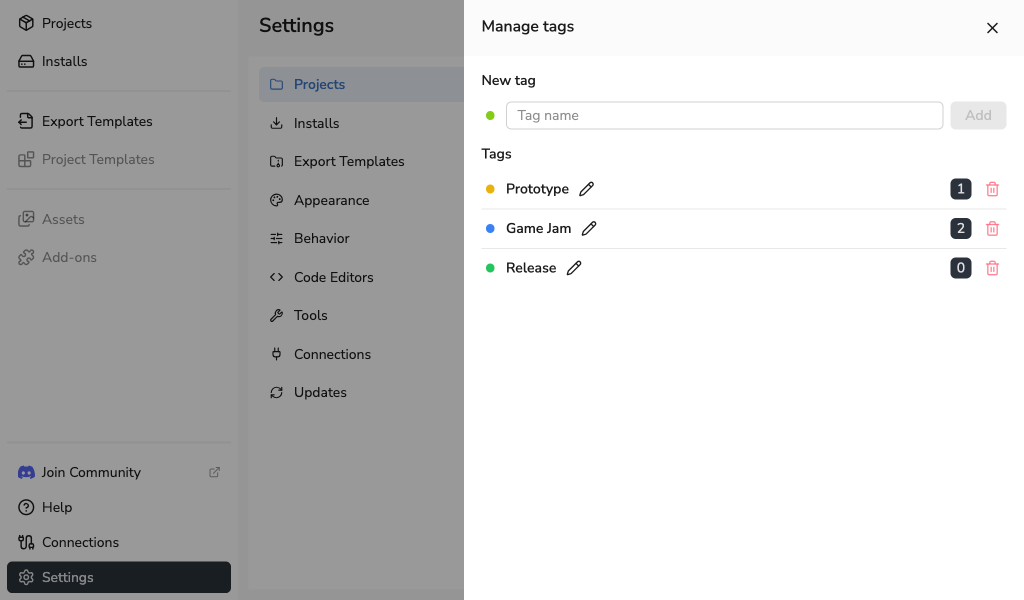Click the question mark Help icon
The height and width of the screenshot is (600, 1024).
(x=26, y=507)
